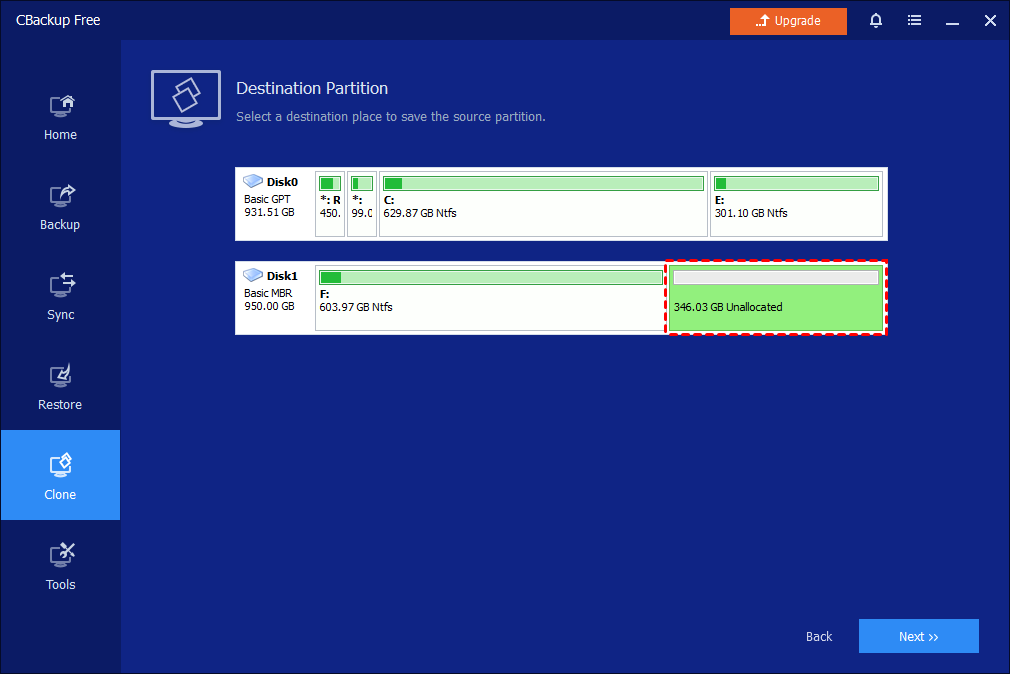Select the C: 629.87 GB Ntfs partition
Image resolution: width=1010 pixels, height=674 pixels.
pos(542,204)
